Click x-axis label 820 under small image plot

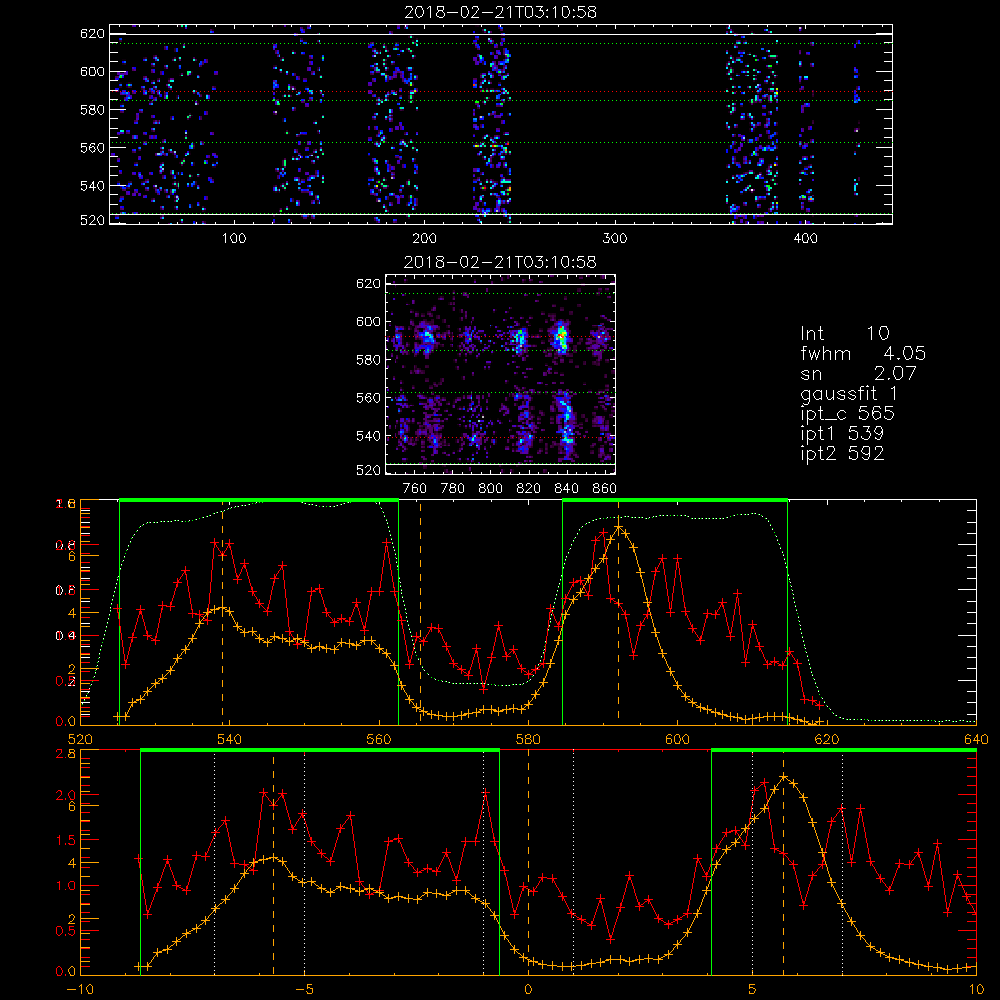click(528, 489)
